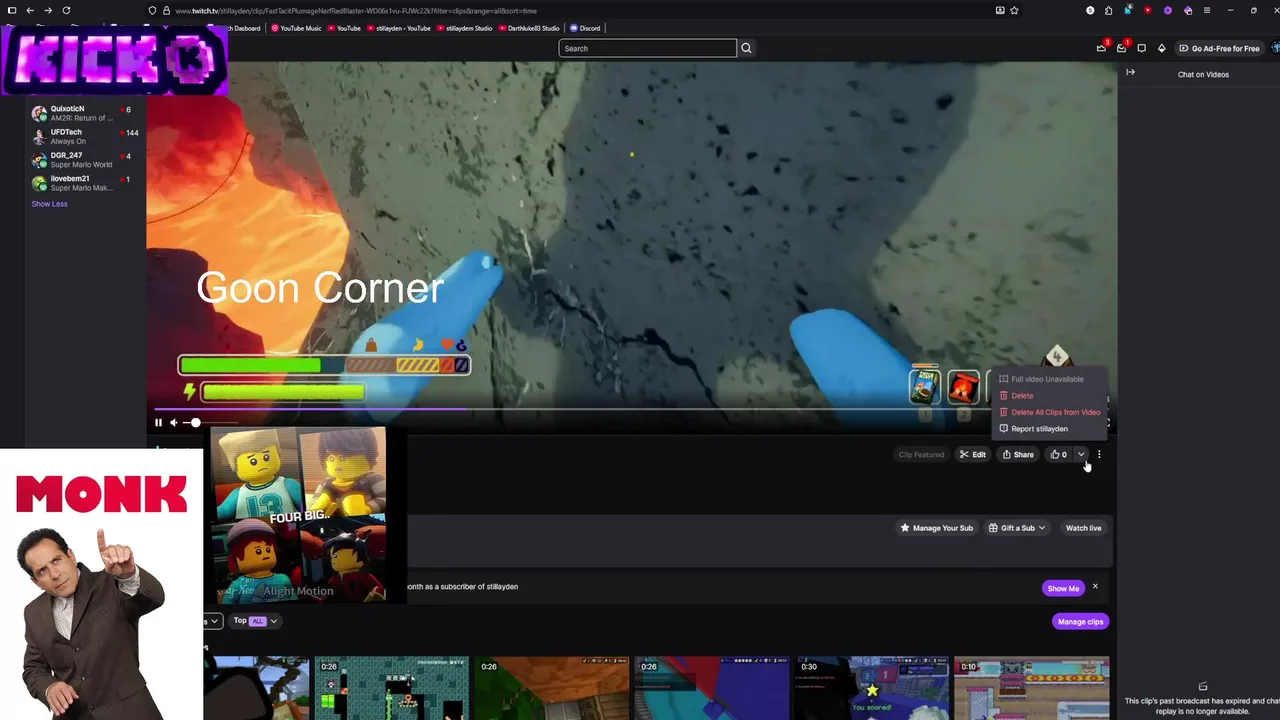Open the YouTube bookmark
The height and width of the screenshot is (720, 1280).
tap(344, 28)
